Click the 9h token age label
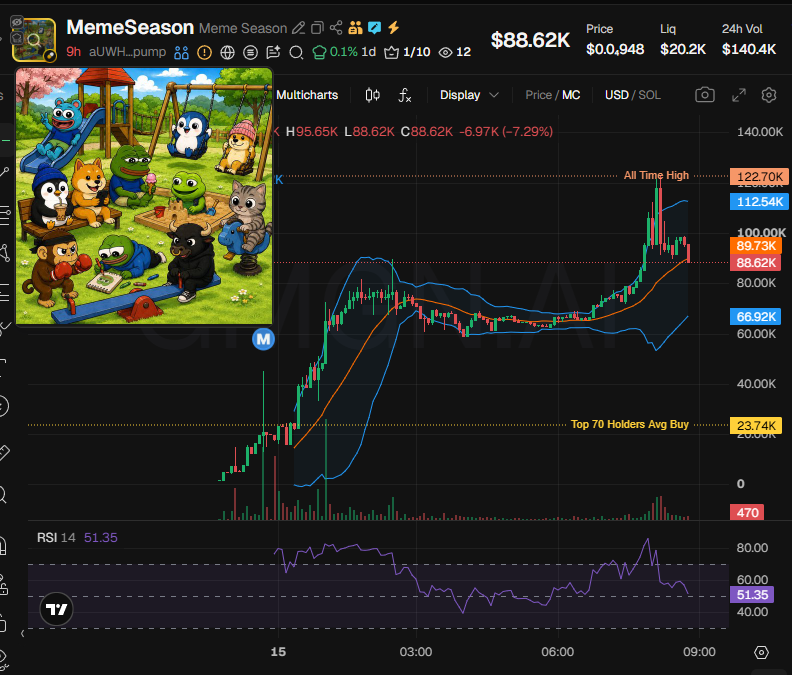This screenshot has width=792, height=675. 74,52
